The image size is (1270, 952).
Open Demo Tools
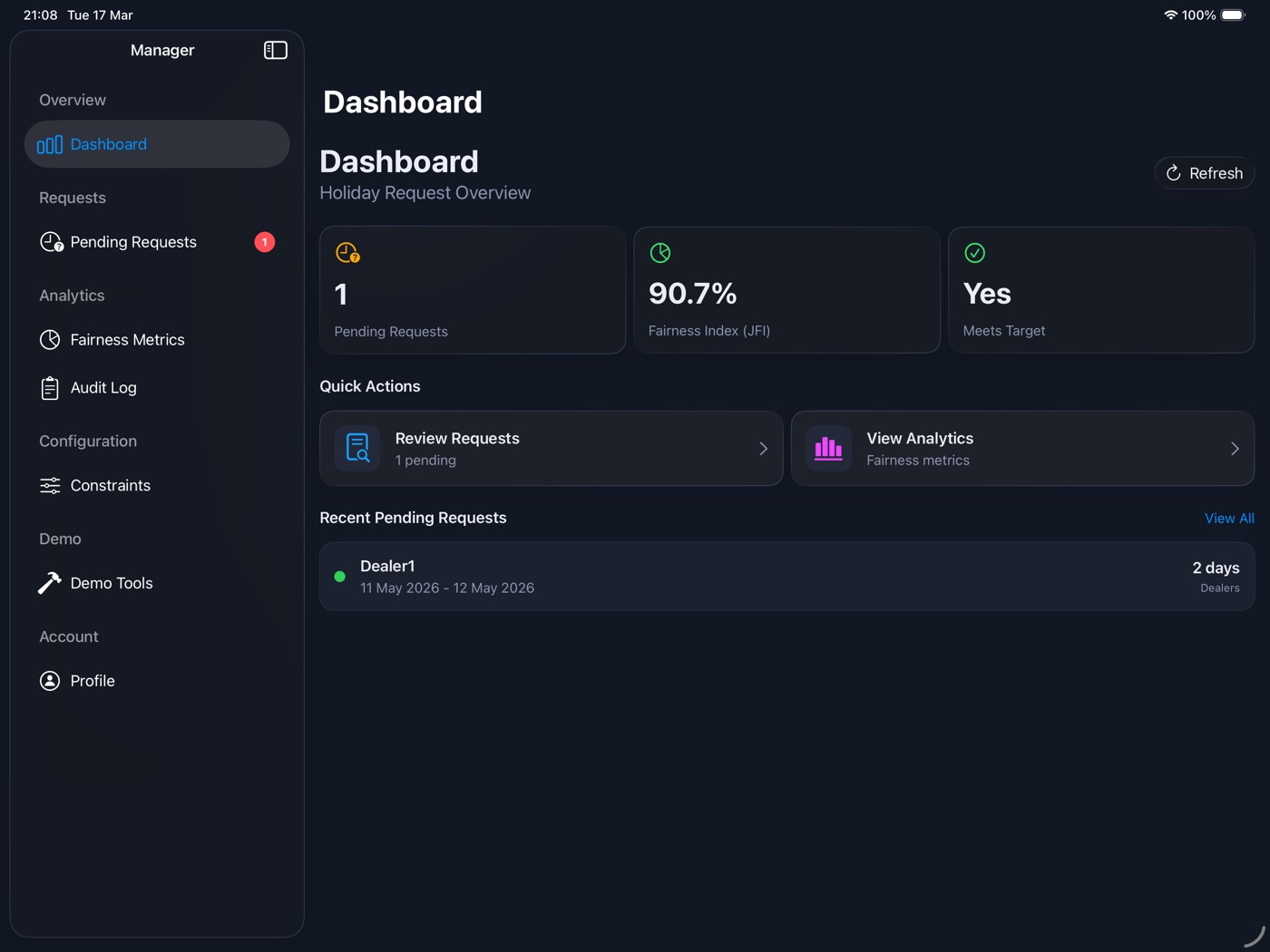click(157, 583)
